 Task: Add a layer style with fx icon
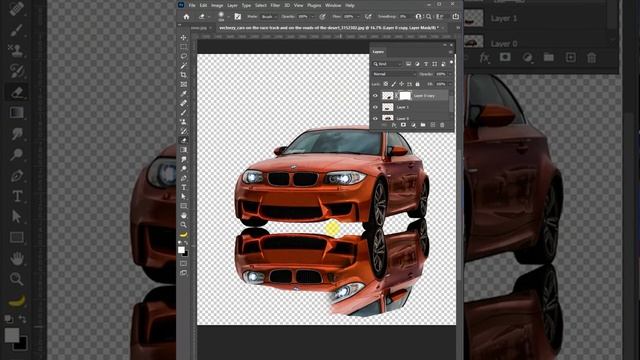(394, 125)
